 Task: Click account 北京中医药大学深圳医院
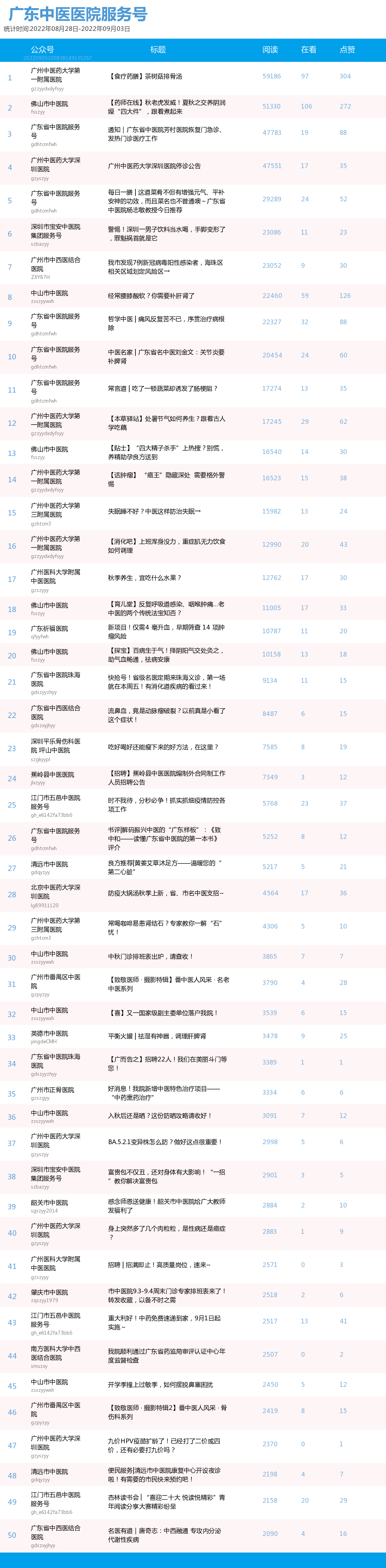(x=55, y=892)
